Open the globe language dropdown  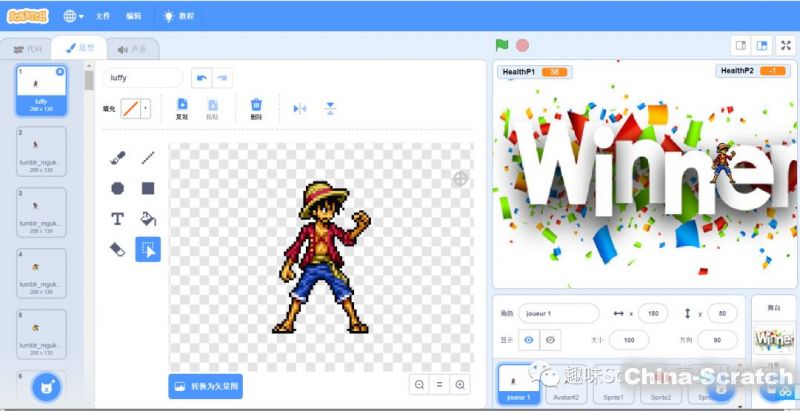[x=74, y=16]
